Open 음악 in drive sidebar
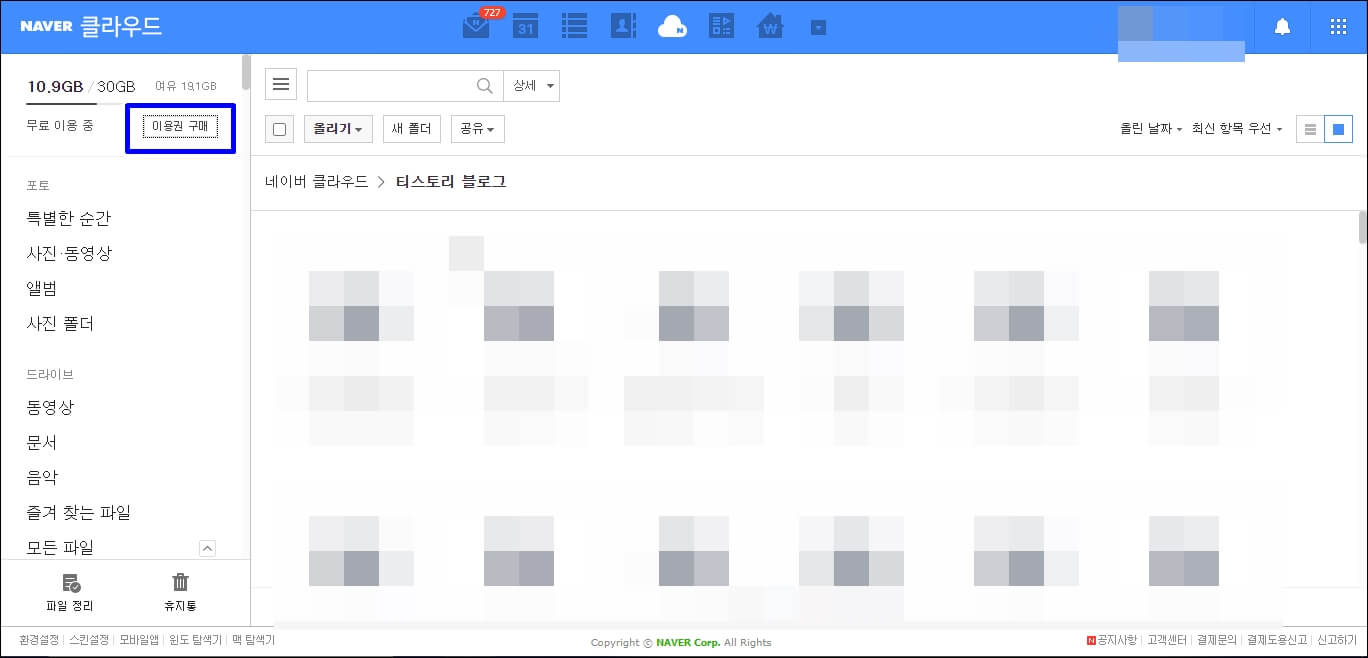The image size is (1368, 658). point(42,478)
